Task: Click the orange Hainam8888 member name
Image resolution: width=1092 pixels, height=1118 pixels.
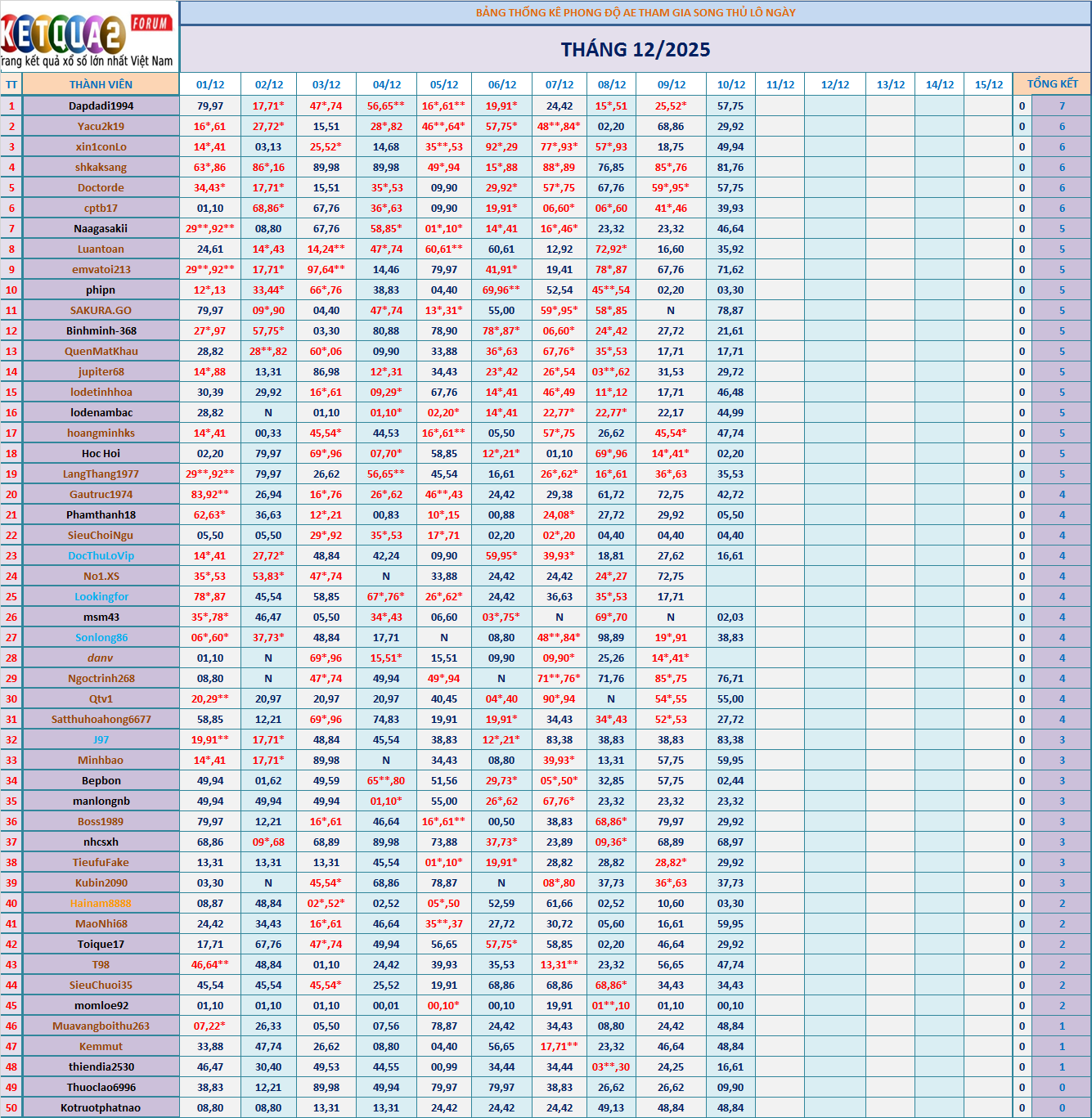Action: coord(101,903)
